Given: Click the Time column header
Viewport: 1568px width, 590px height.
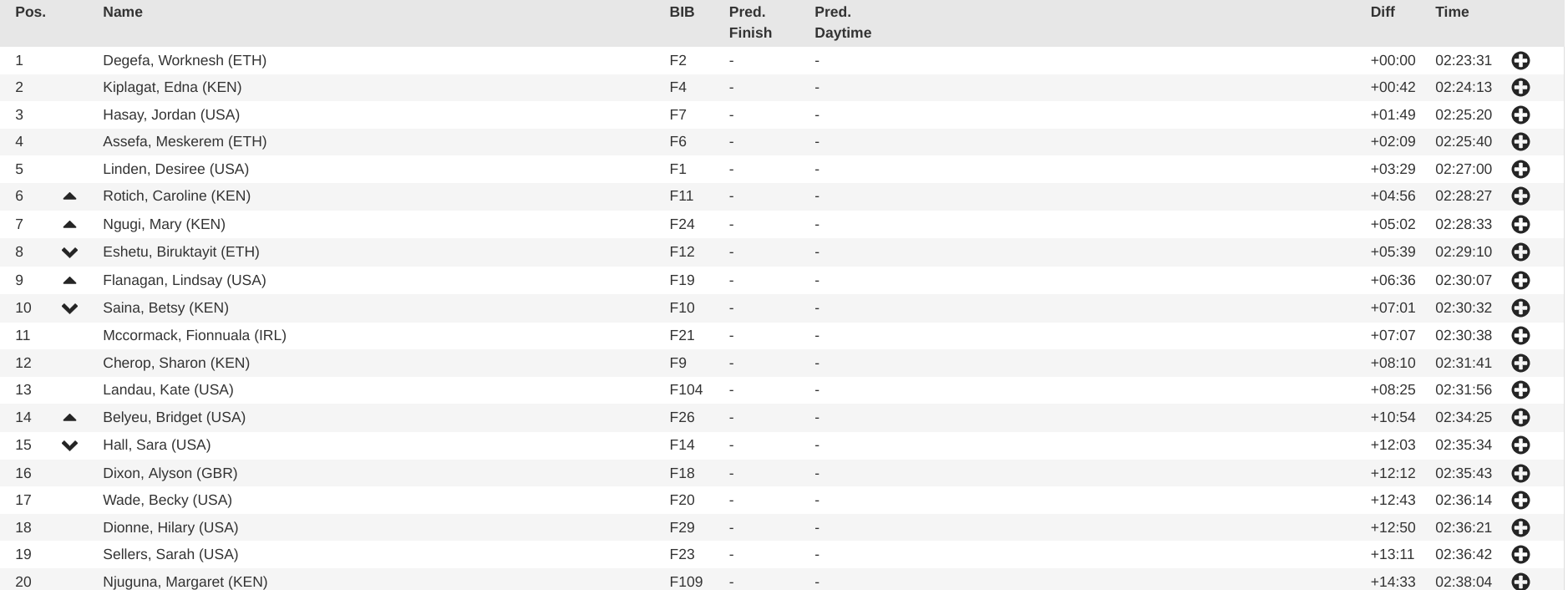Looking at the screenshot, I should 1452,12.
